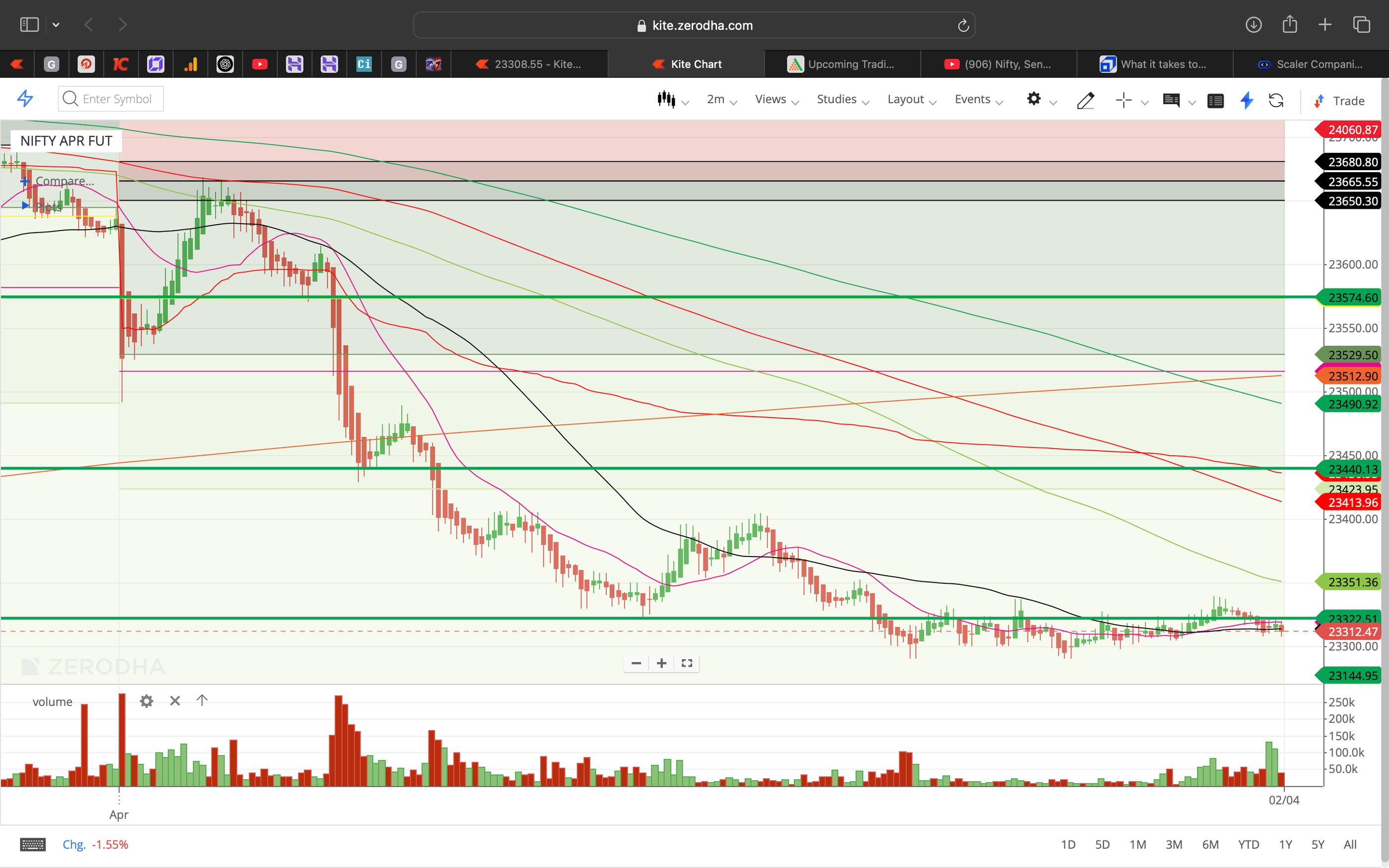Toggle the crosshair tool
Screen dimensions: 1389x868
[1123, 101]
